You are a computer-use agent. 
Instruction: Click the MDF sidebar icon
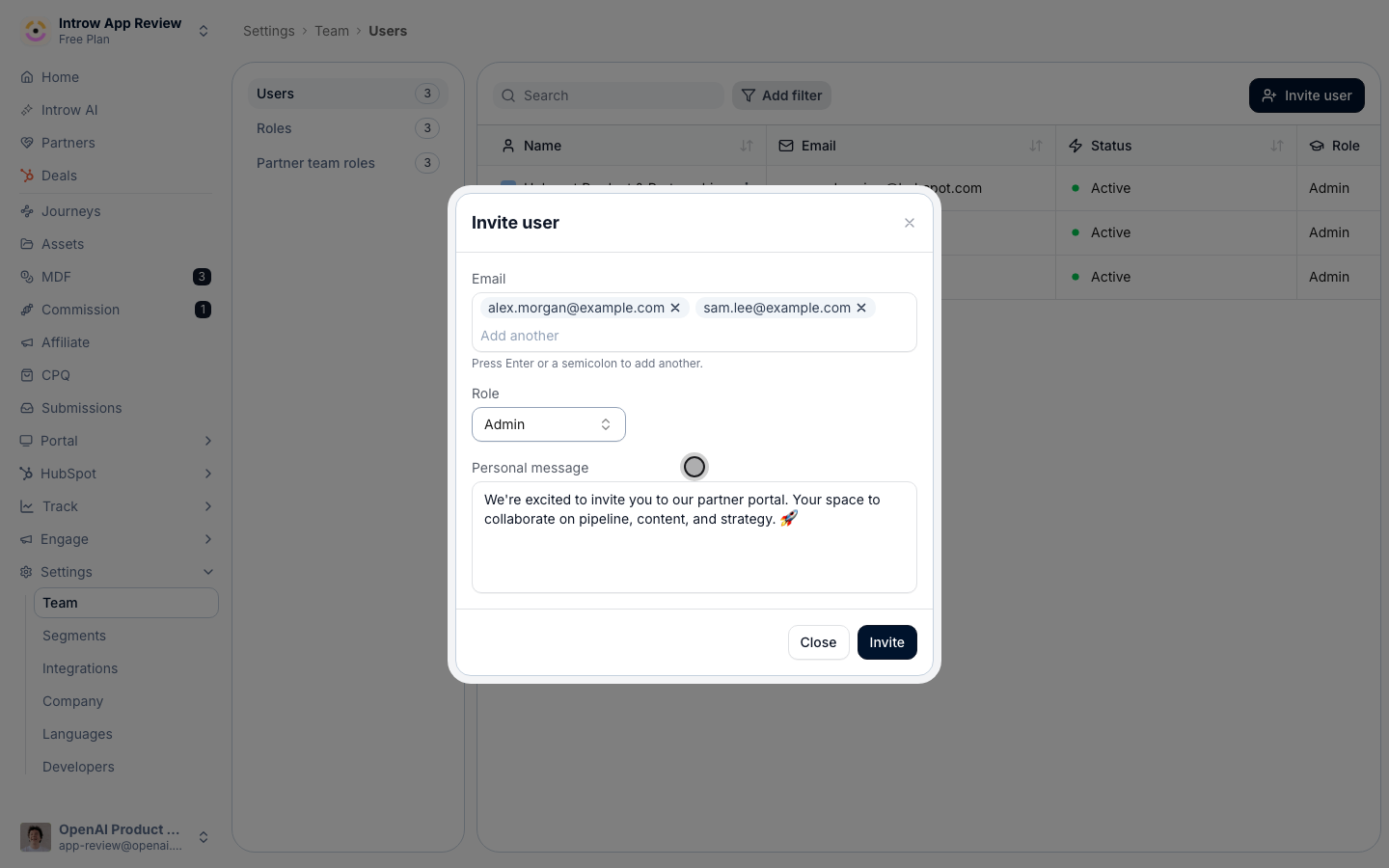pyautogui.click(x=27, y=277)
